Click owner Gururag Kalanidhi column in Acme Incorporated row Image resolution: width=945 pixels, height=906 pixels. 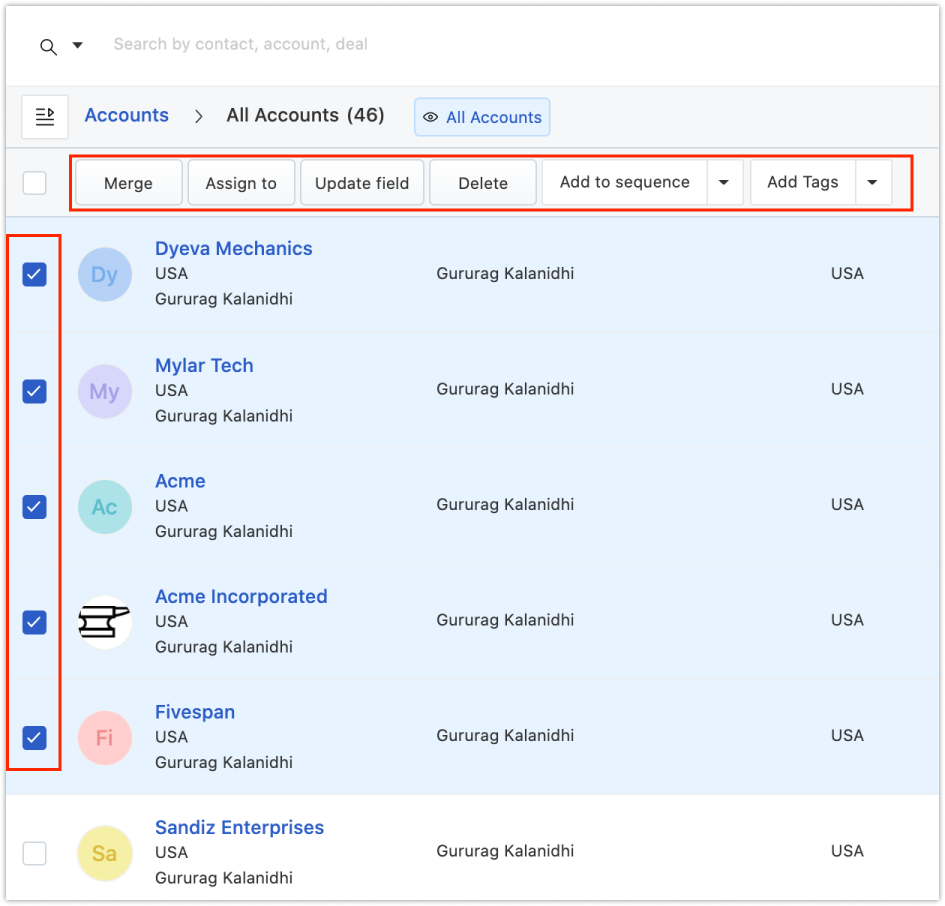tap(505, 620)
